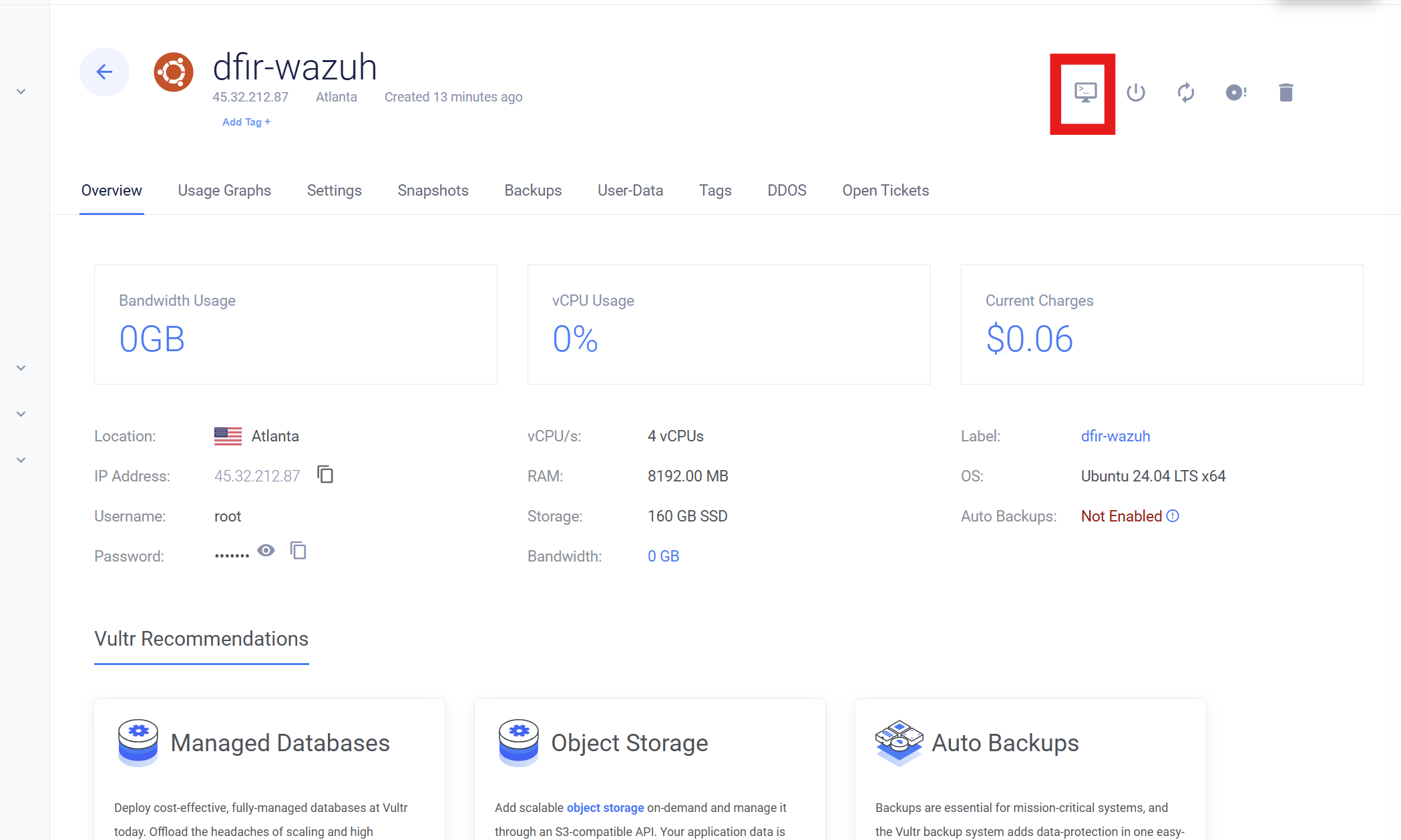
Task: Copy the IP address with the copy icon
Action: click(325, 475)
